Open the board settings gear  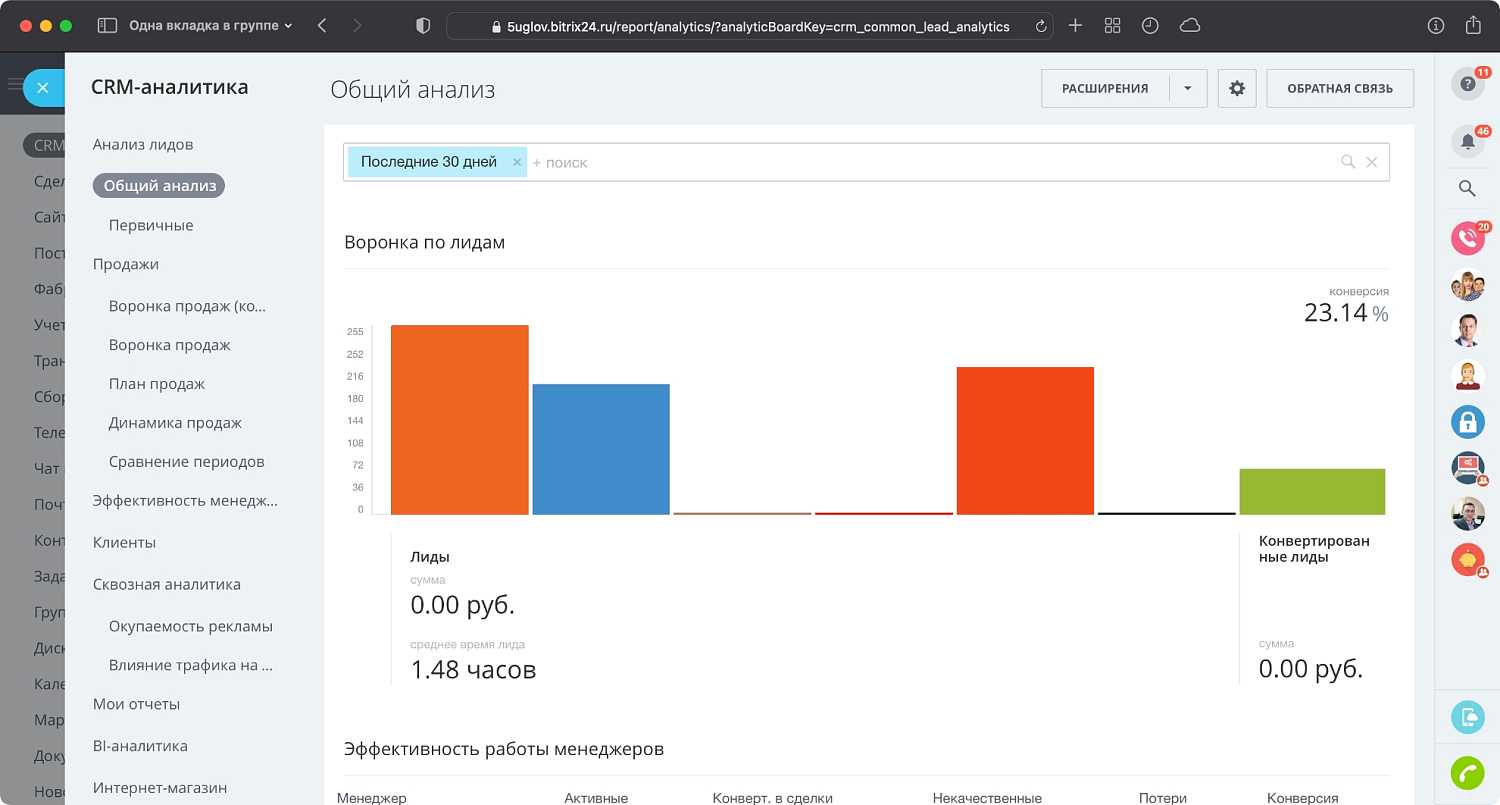1236,88
